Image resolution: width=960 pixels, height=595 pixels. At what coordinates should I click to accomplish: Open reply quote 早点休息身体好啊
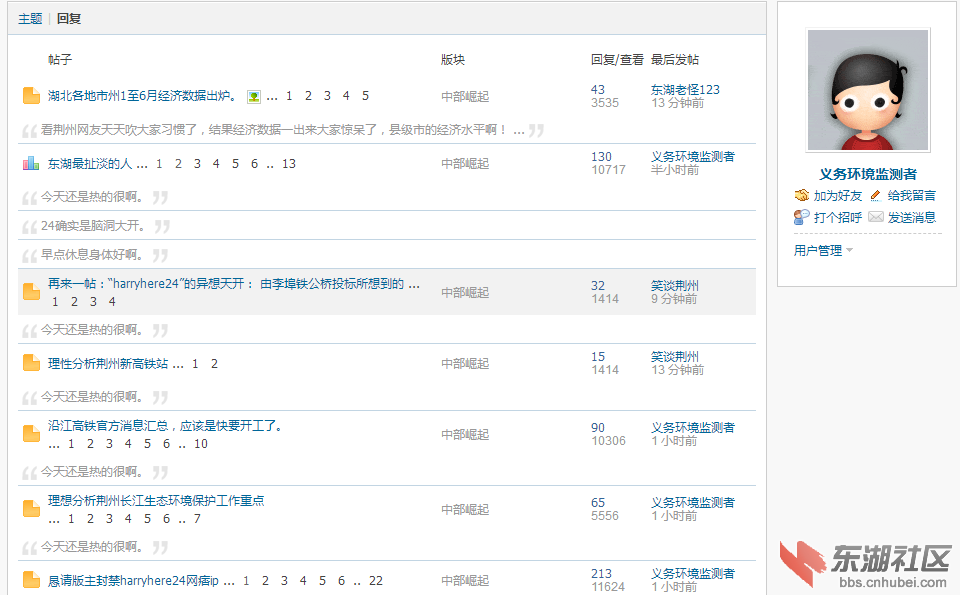[x=92, y=255]
